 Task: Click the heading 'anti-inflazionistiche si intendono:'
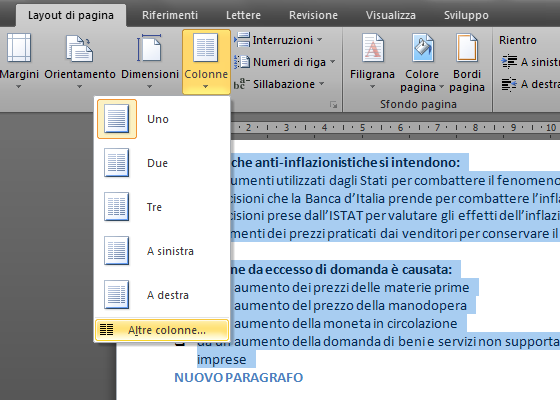(358, 162)
